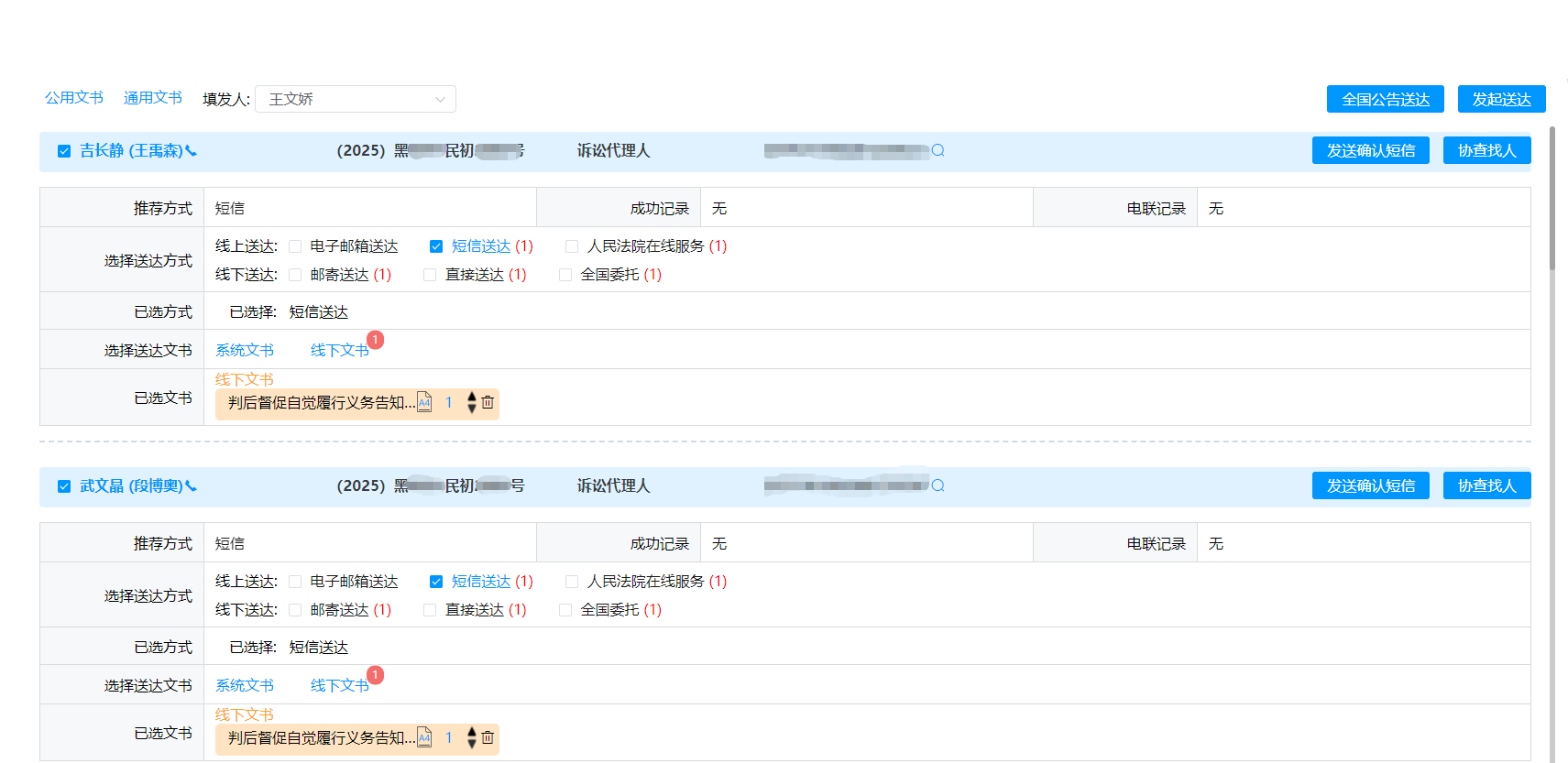Deselect the 吉长静 (王禹森) recipient checkbox
The image size is (1568, 763).
pyautogui.click(x=64, y=151)
